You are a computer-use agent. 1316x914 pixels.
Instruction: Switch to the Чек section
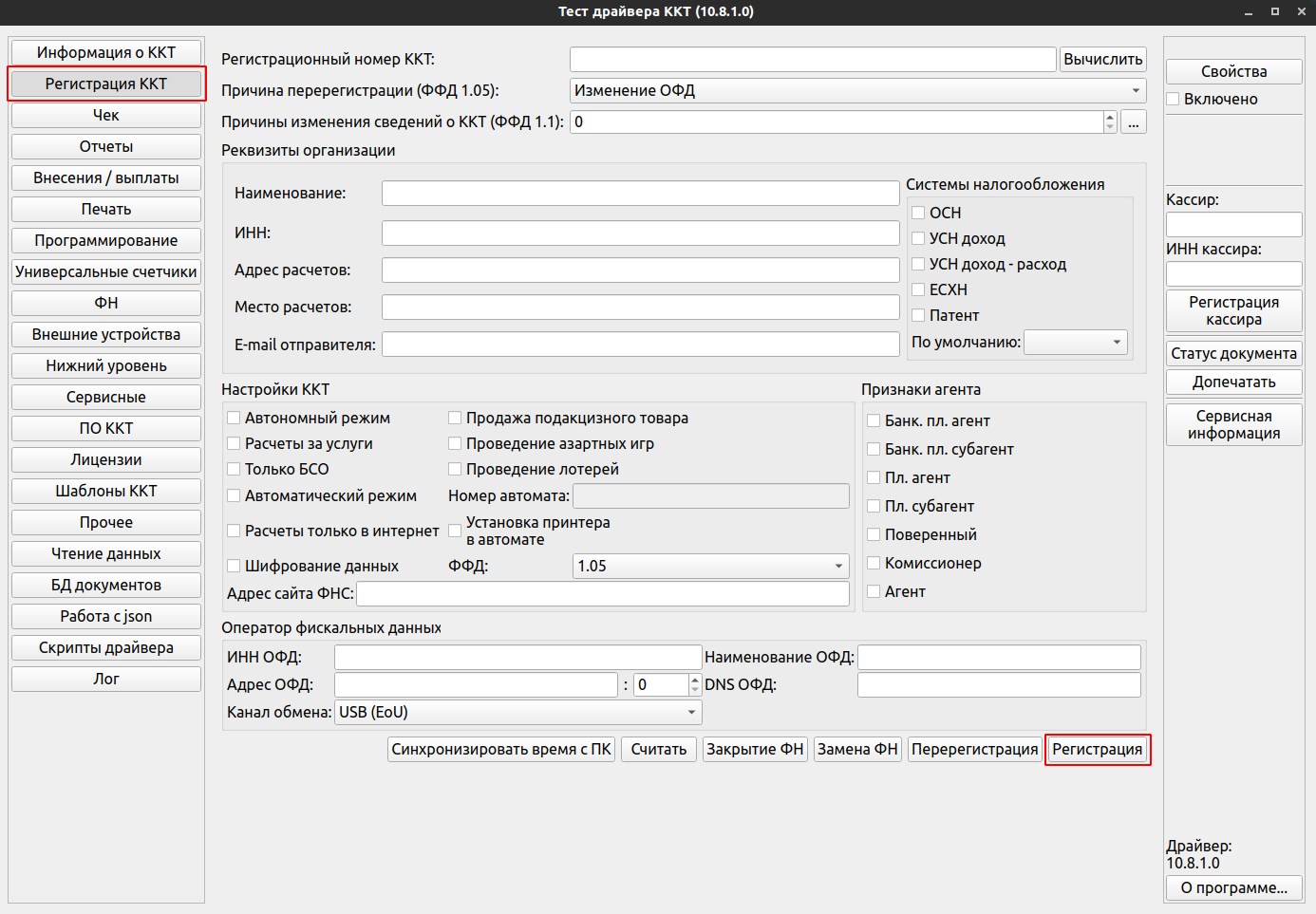click(x=106, y=115)
